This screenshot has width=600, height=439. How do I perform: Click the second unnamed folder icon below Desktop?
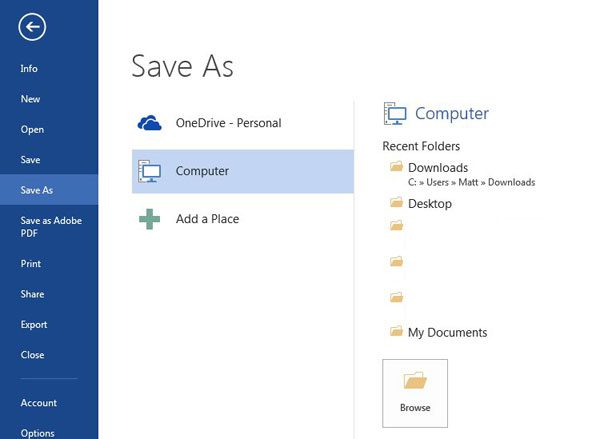[x=396, y=261]
